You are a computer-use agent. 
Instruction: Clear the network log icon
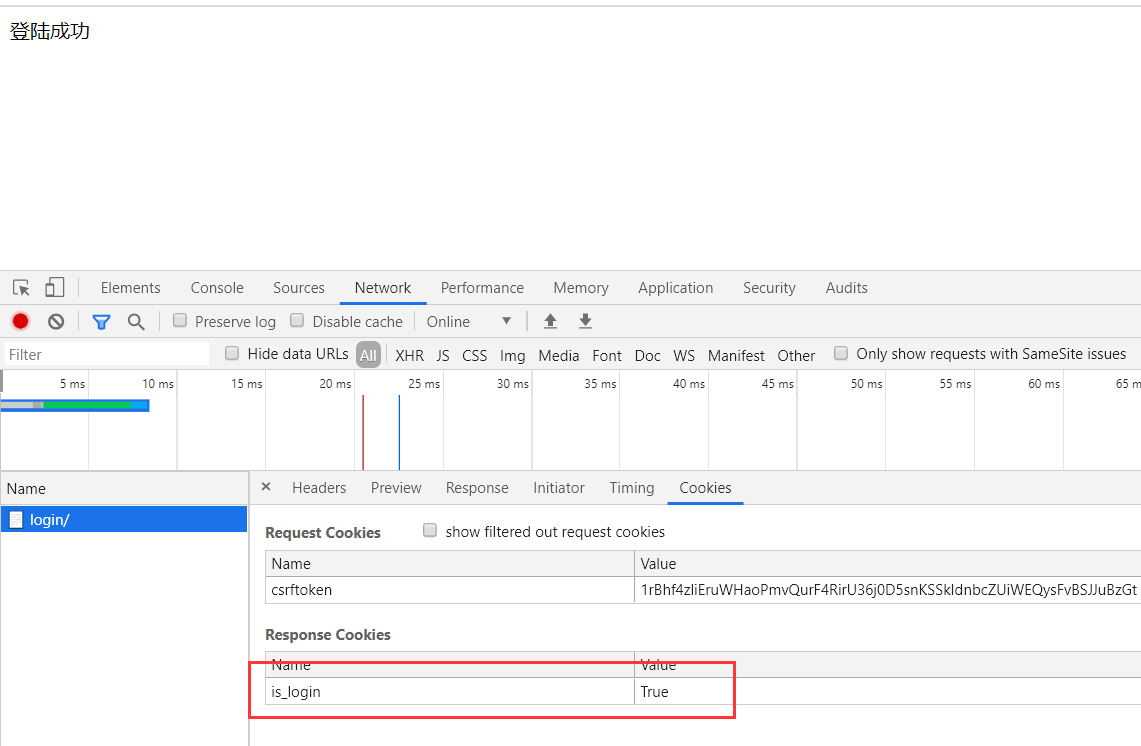(56, 321)
